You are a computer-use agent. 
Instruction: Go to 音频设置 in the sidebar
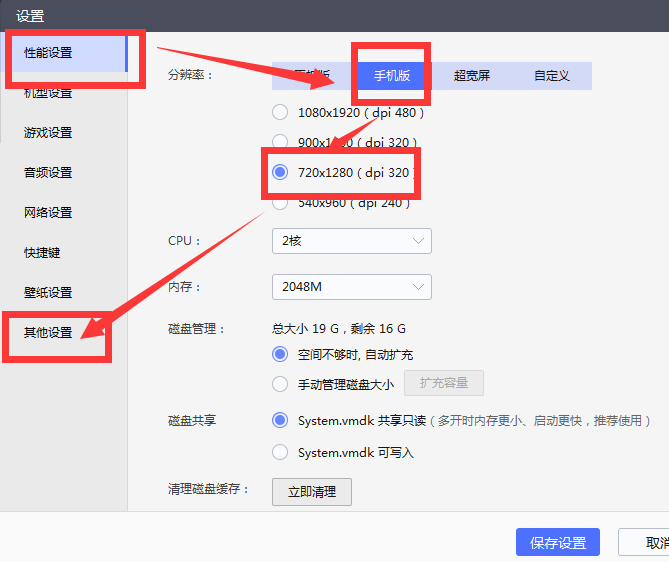[49, 173]
